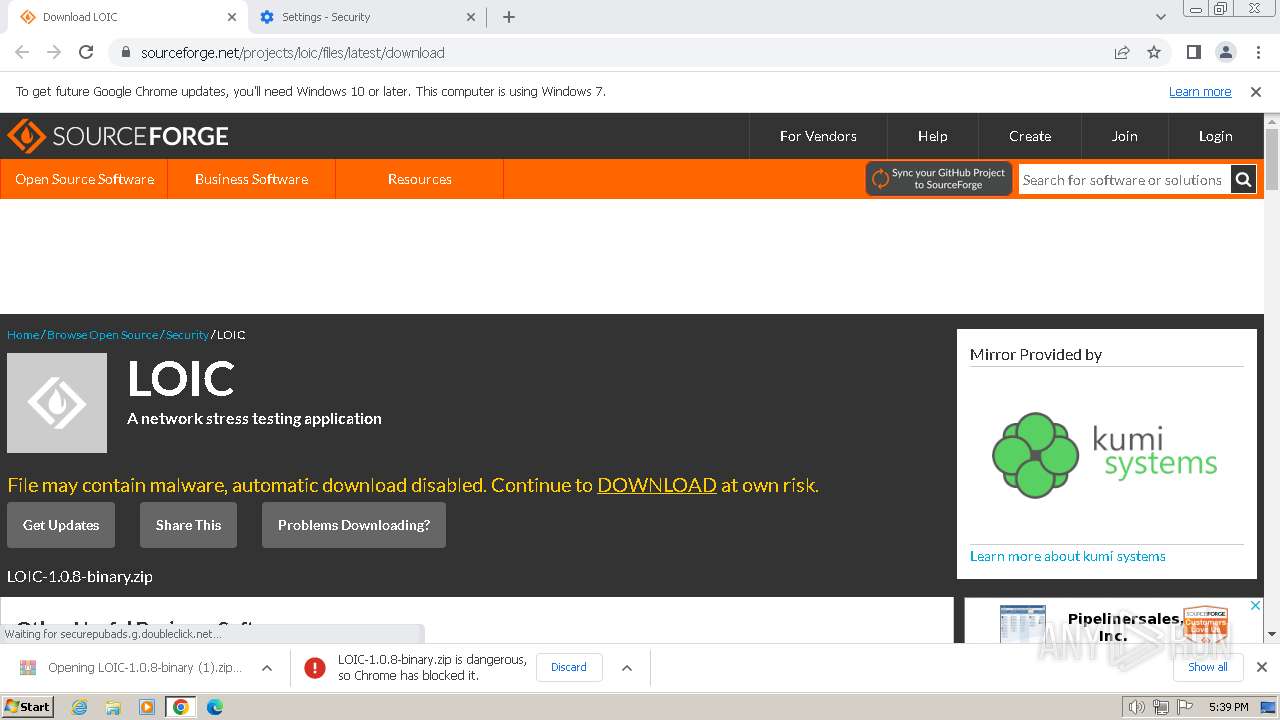Image resolution: width=1280 pixels, height=720 pixels.
Task: Click Sync your GitHub Project button
Action: 939,179
